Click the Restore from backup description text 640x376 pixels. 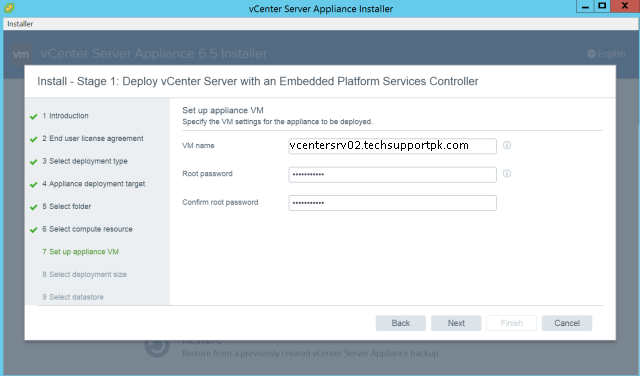click(x=310, y=353)
